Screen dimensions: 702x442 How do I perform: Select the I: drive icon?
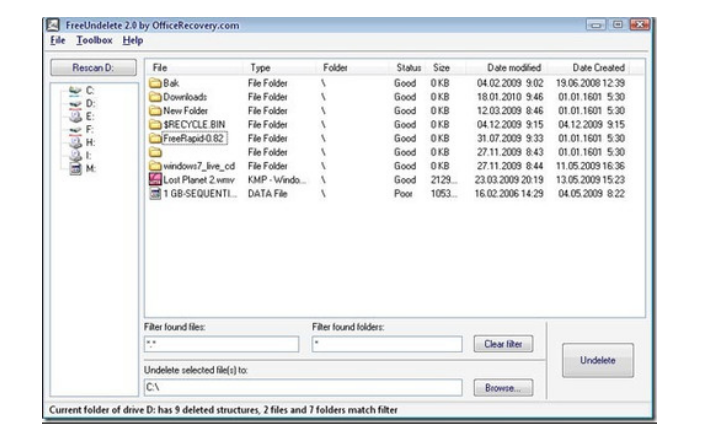coord(75,155)
